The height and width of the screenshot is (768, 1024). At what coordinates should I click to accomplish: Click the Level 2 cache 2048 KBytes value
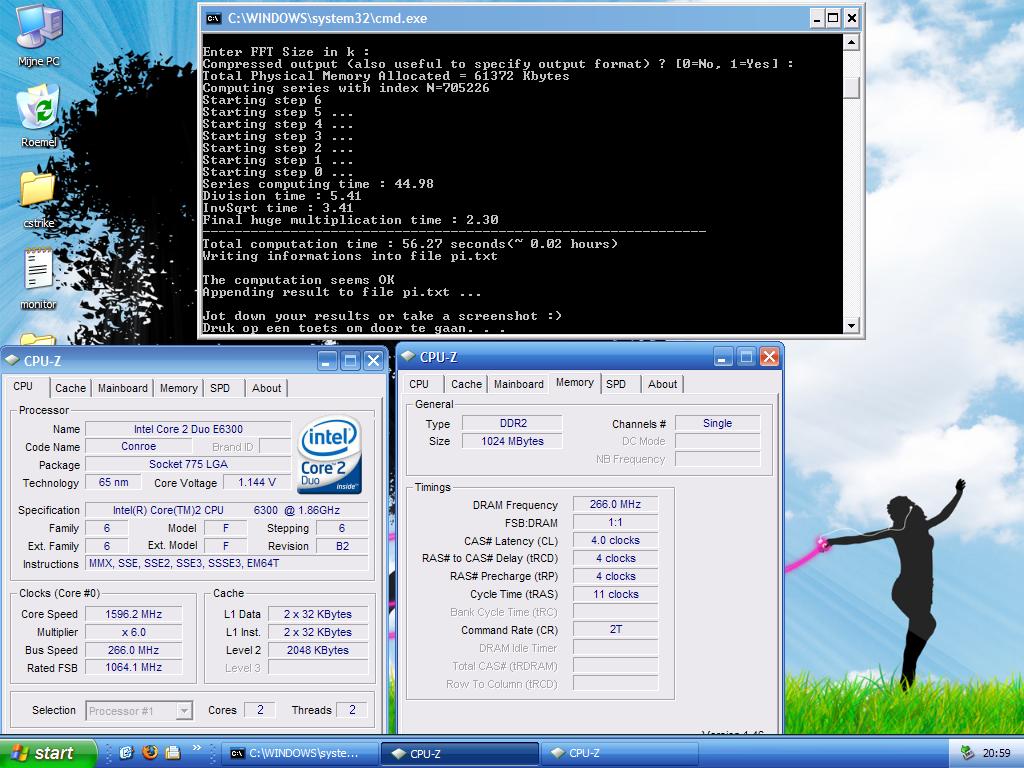coord(317,650)
